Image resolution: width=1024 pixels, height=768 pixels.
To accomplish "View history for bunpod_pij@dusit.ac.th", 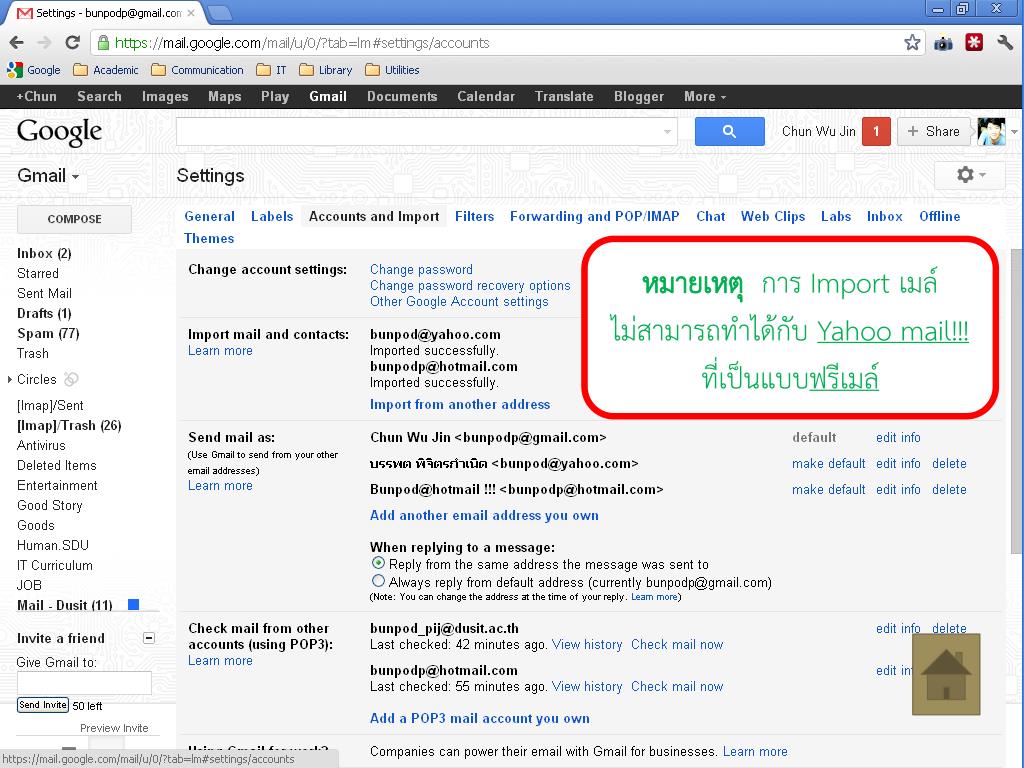I will (x=586, y=645).
